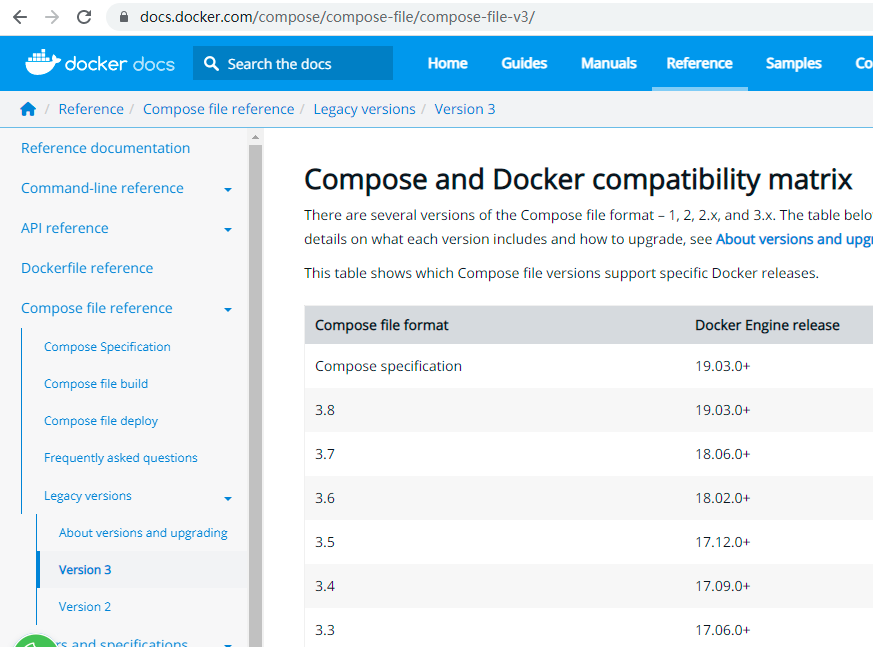The height and width of the screenshot is (647, 873).
Task: Open About versions and upgrading sidebar link
Action: [x=143, y=533]
